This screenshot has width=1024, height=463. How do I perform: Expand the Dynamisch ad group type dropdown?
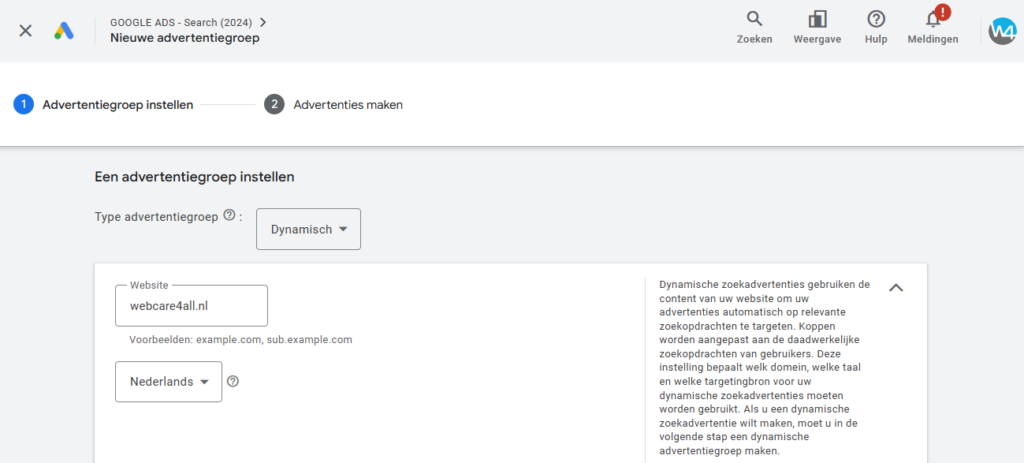click(x=308, y=229)
